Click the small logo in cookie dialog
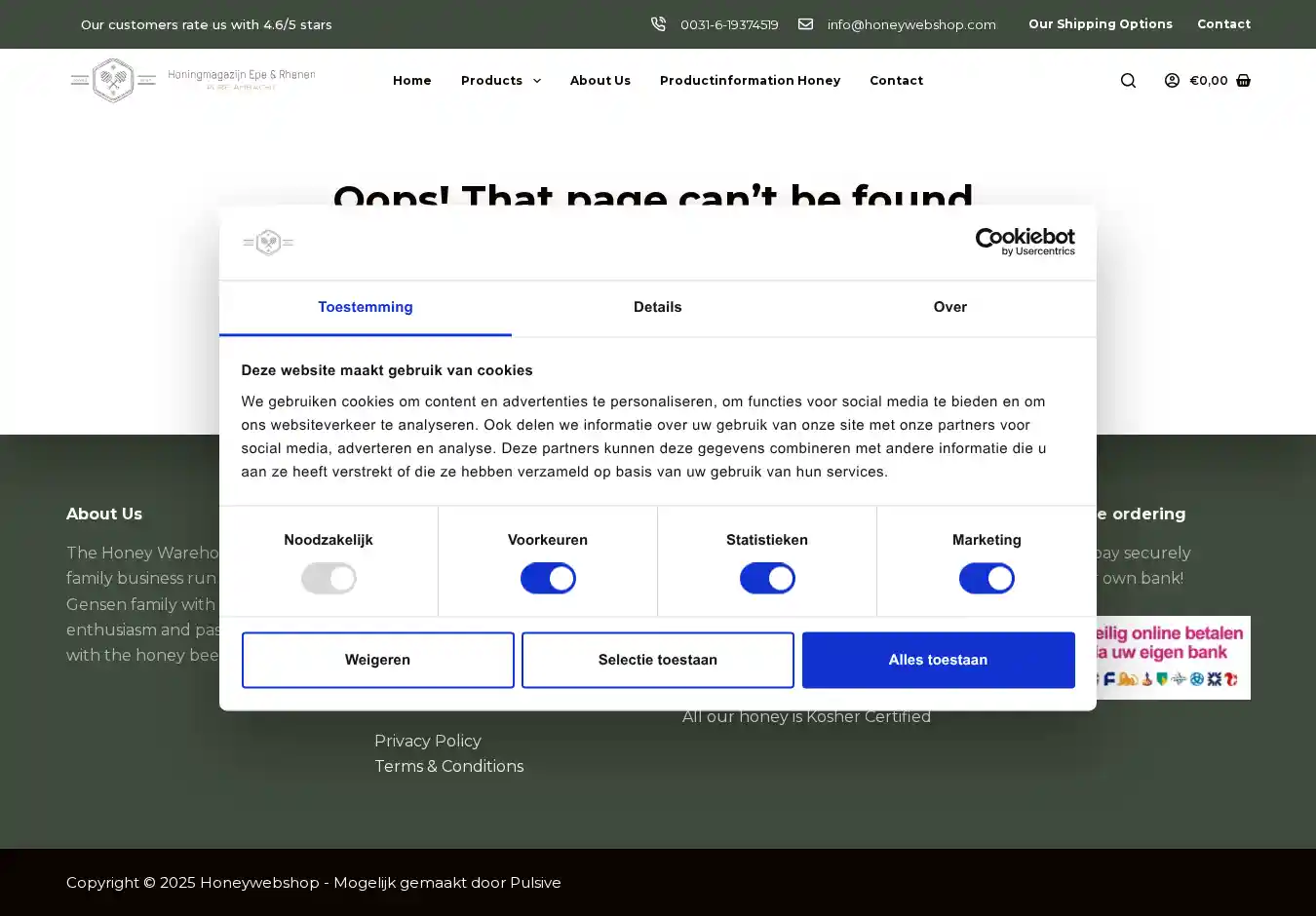Screen dimensions: 1316x916 point(268,242)
